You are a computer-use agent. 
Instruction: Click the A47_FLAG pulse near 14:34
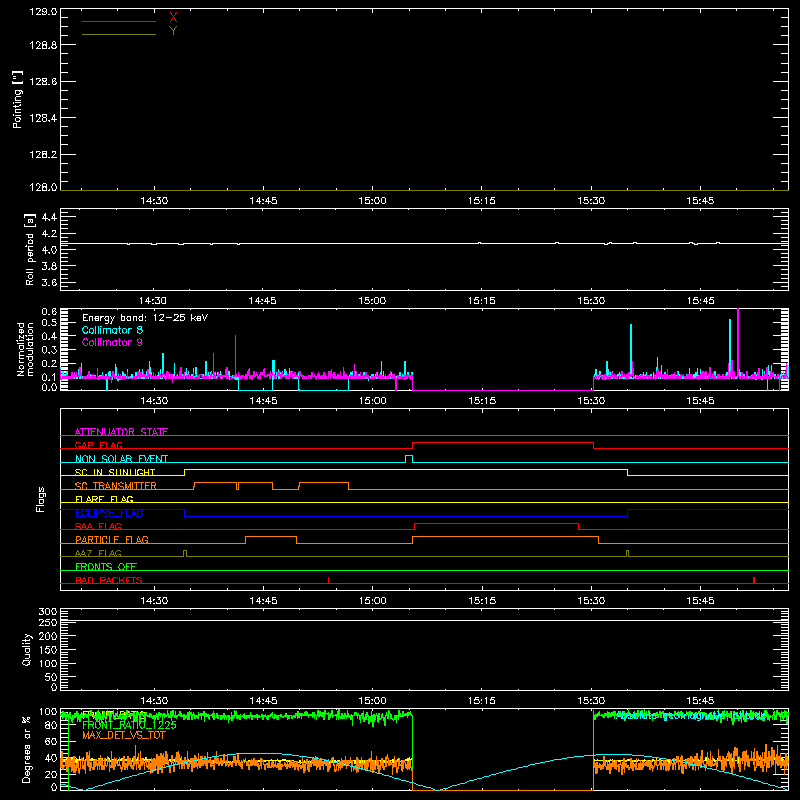pos(185,554)
